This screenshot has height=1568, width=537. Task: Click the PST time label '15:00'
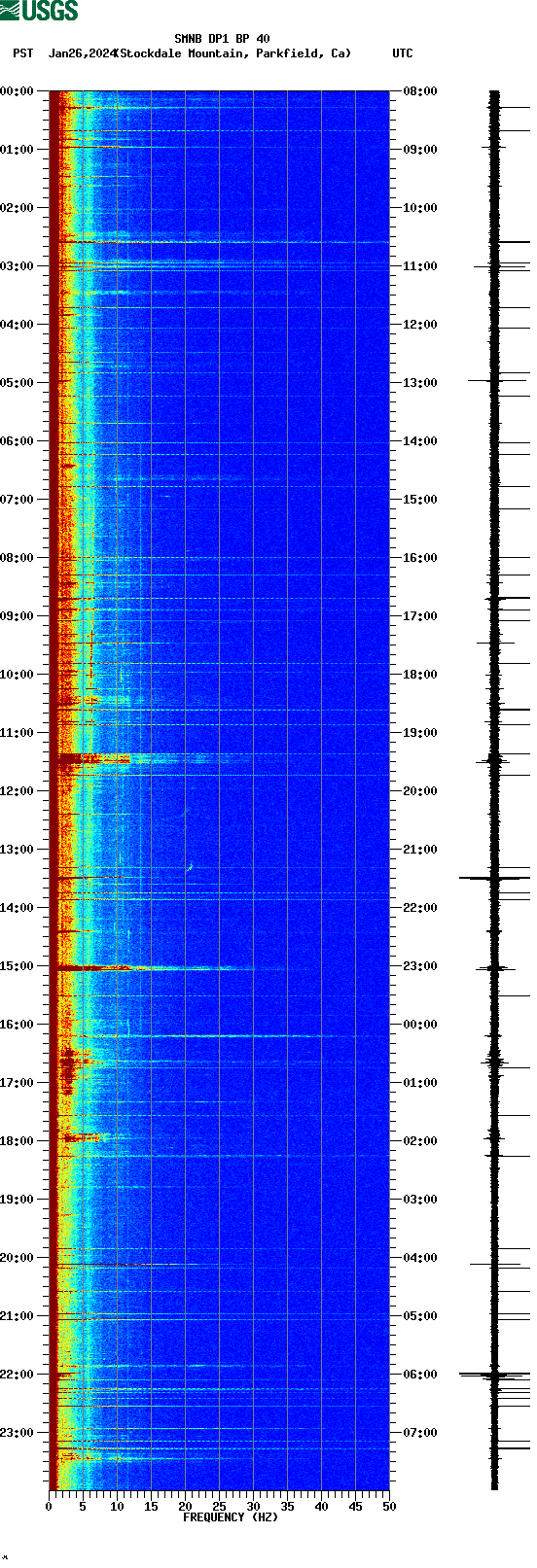[x=18, y=966]
